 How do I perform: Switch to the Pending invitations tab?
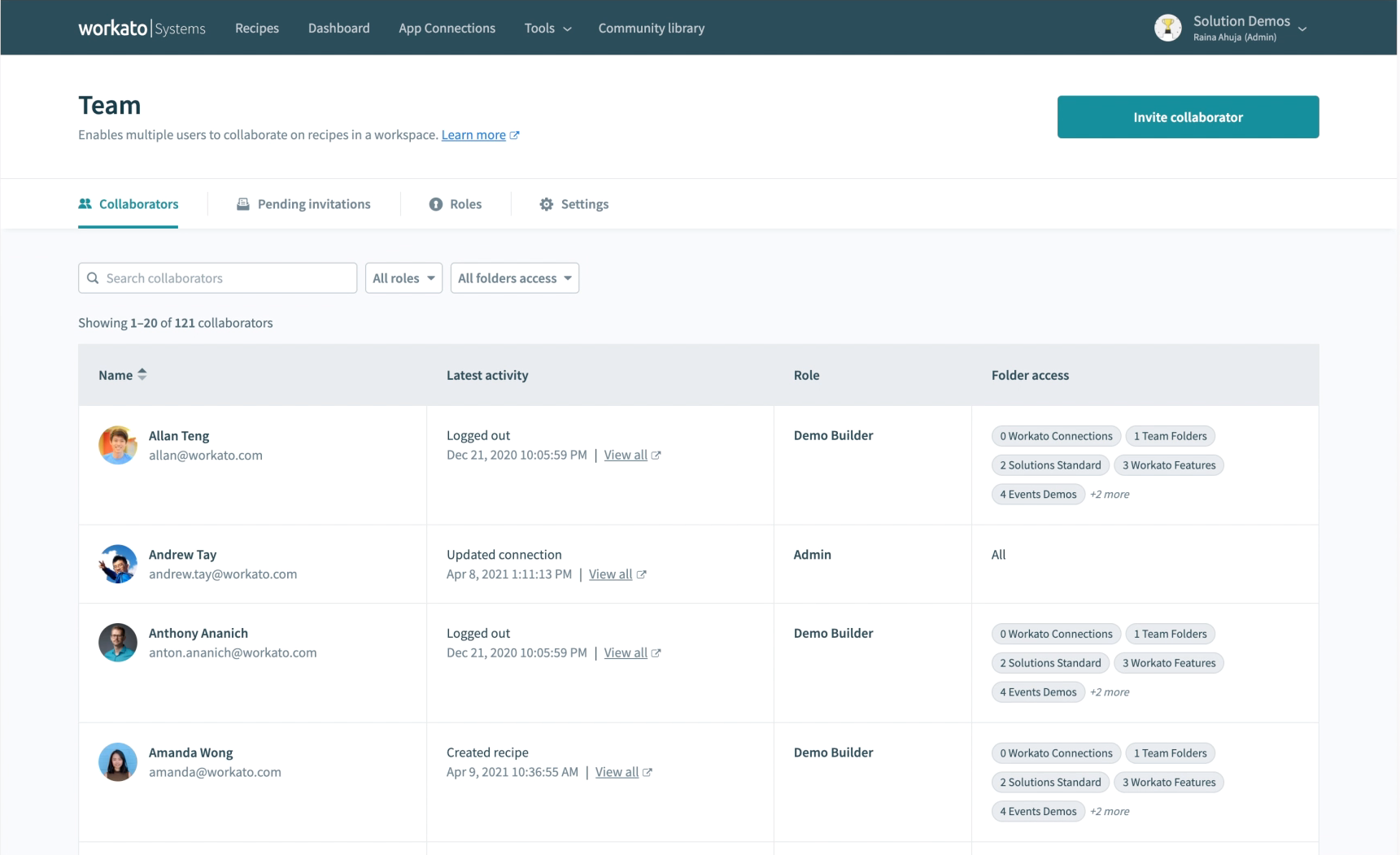point(303,204)
